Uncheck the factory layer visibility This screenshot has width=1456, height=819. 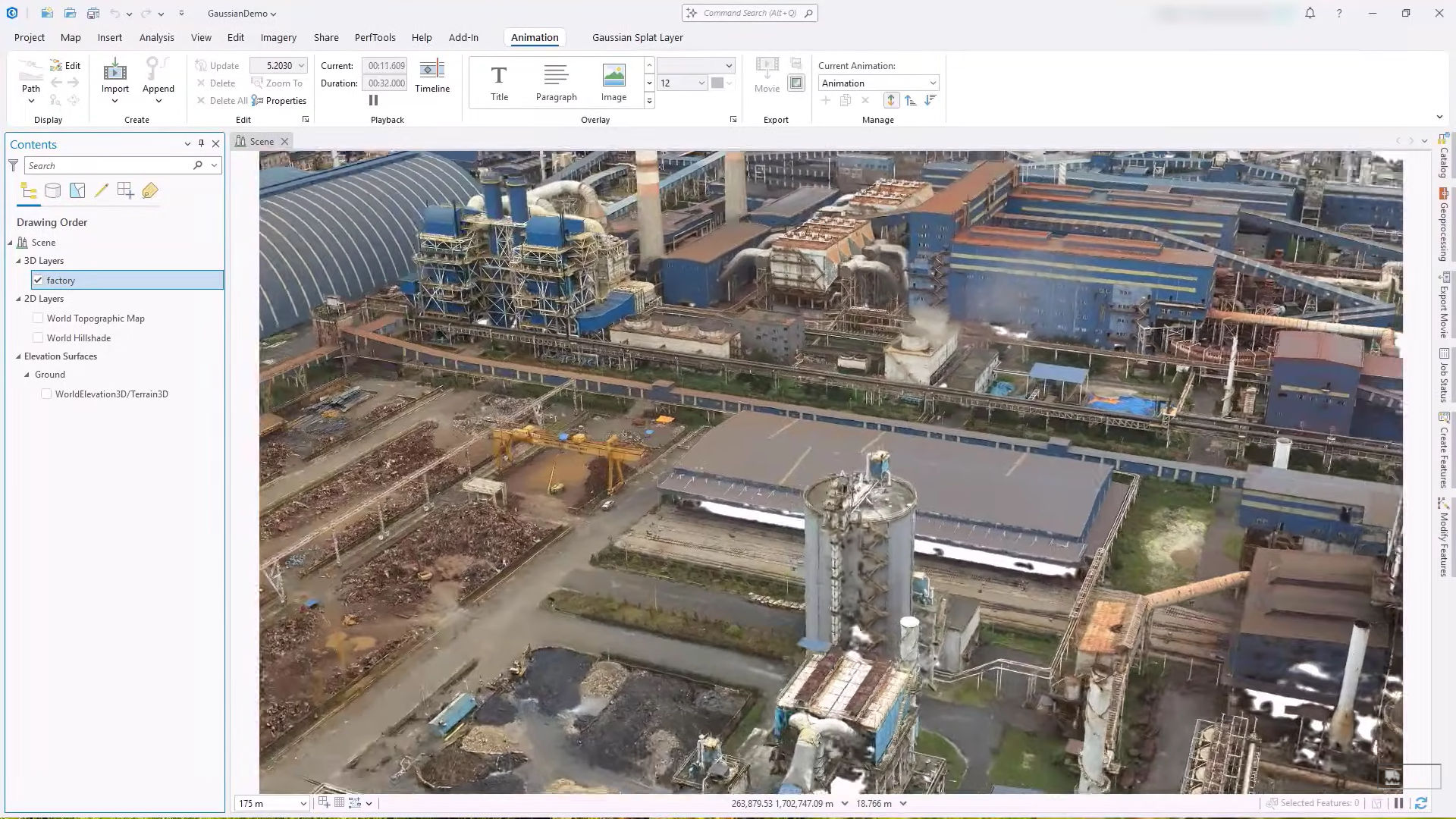[38, 280]
